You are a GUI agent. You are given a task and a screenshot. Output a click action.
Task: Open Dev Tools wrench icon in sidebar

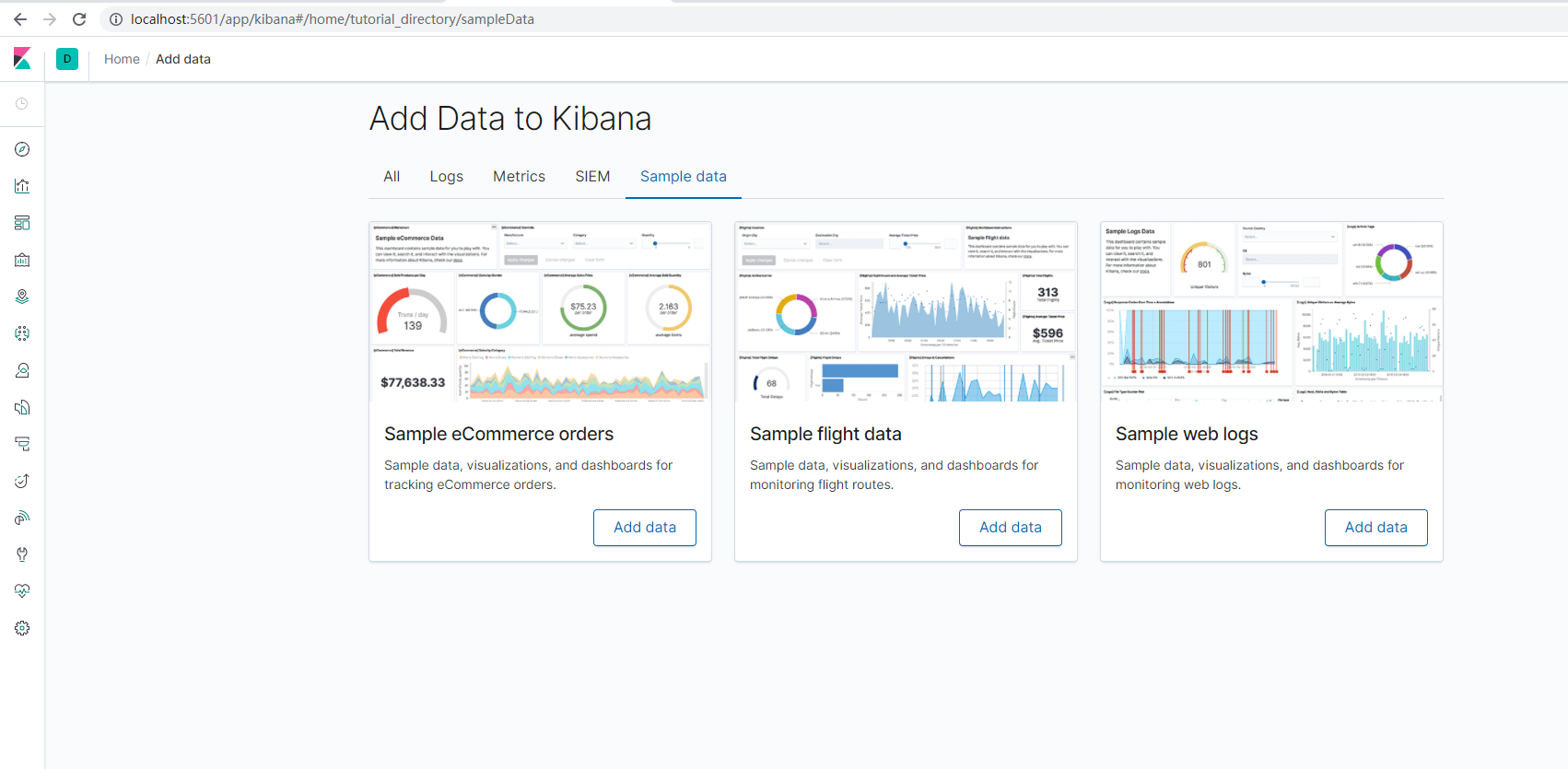(22, 554)
